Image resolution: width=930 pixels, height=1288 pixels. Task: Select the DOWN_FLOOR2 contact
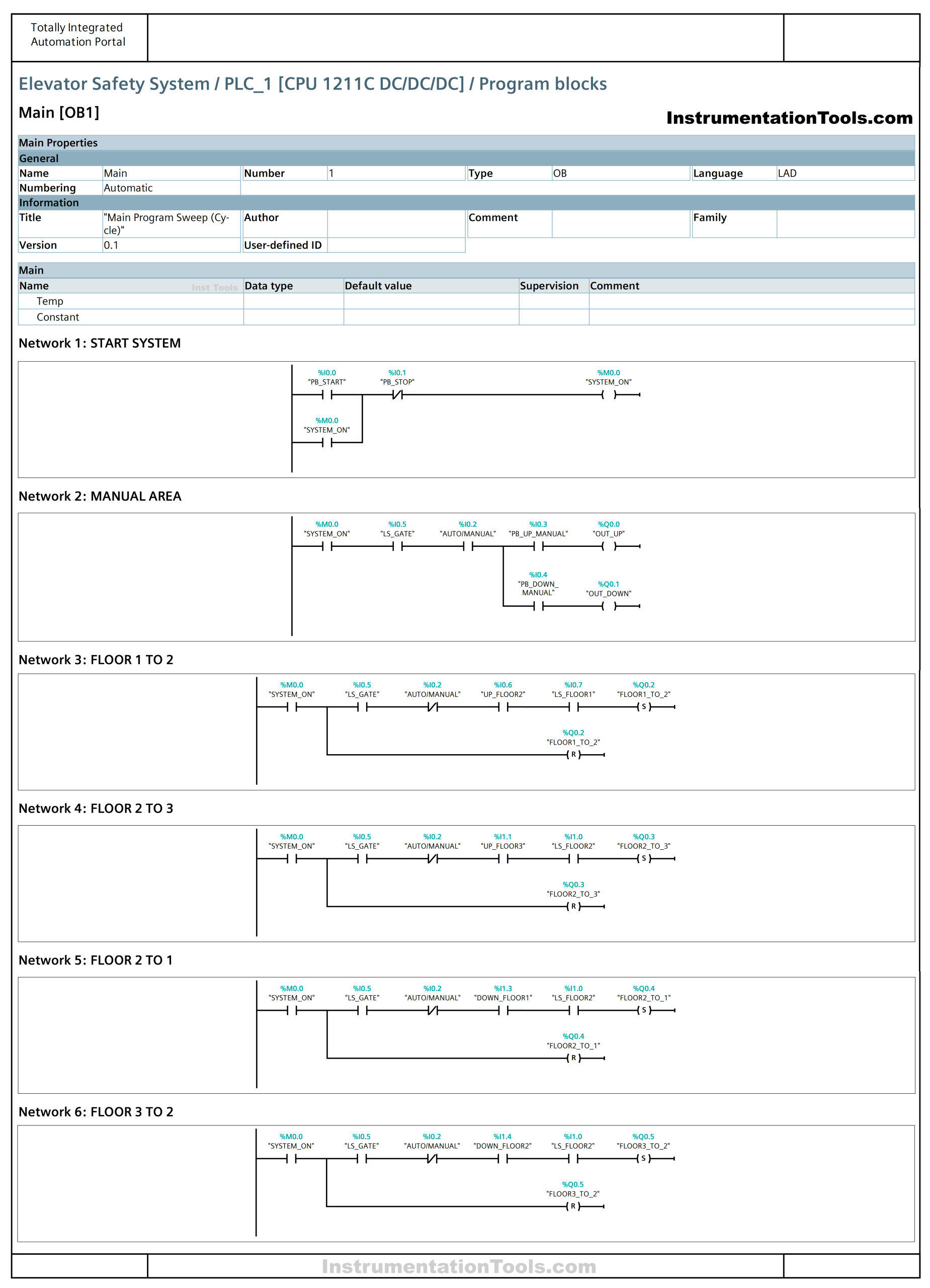pos(502,1158)
